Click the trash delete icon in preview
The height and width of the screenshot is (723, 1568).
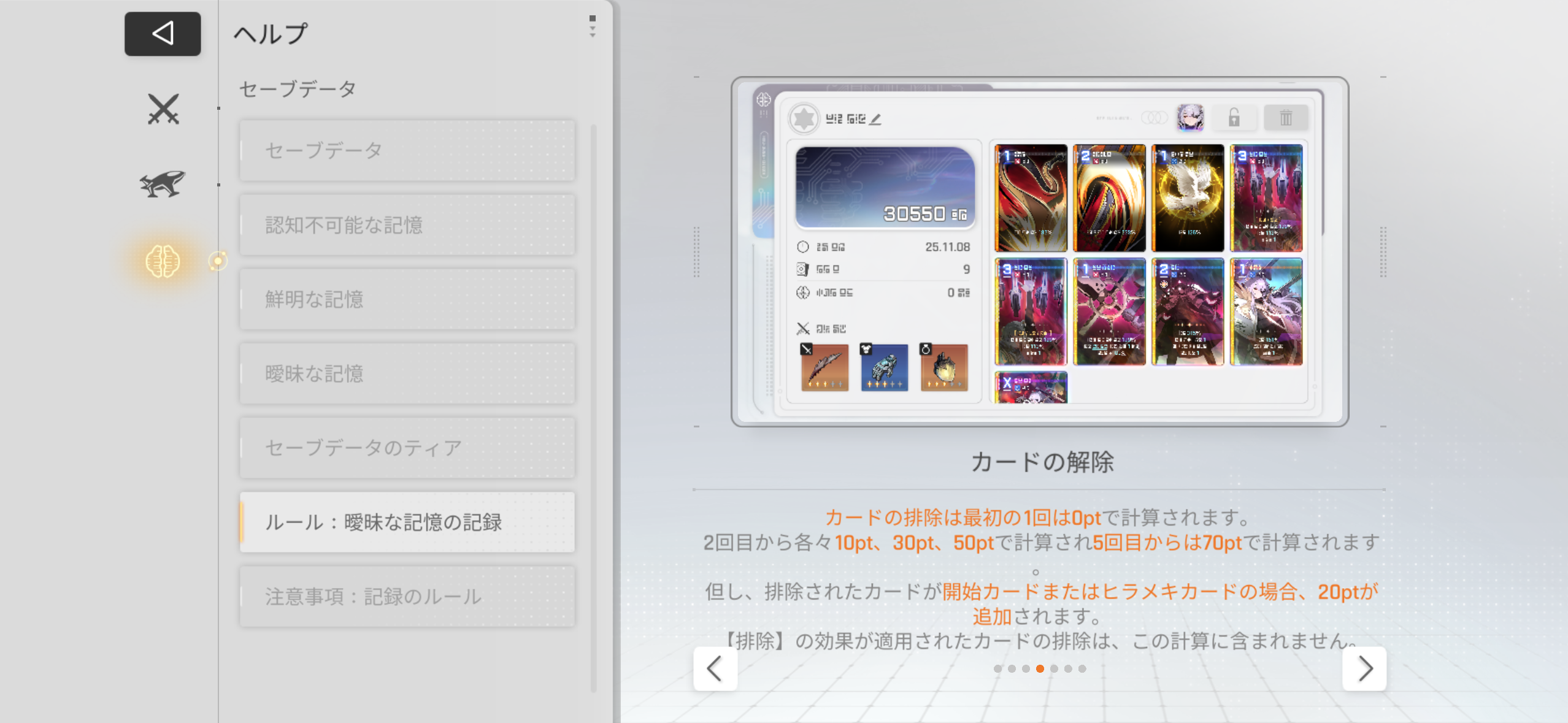(x=1286, y=118)
